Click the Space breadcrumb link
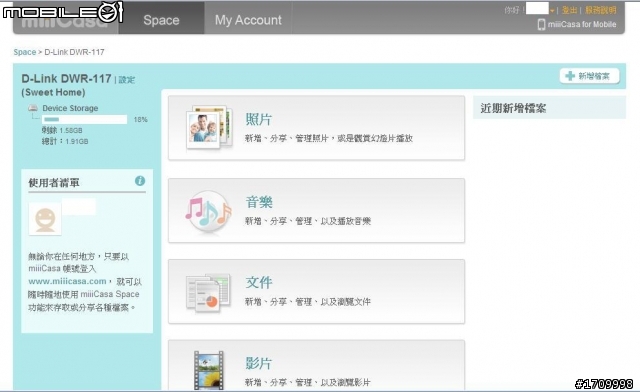Screen dimensions: 640x392 (x=24, y=52)
